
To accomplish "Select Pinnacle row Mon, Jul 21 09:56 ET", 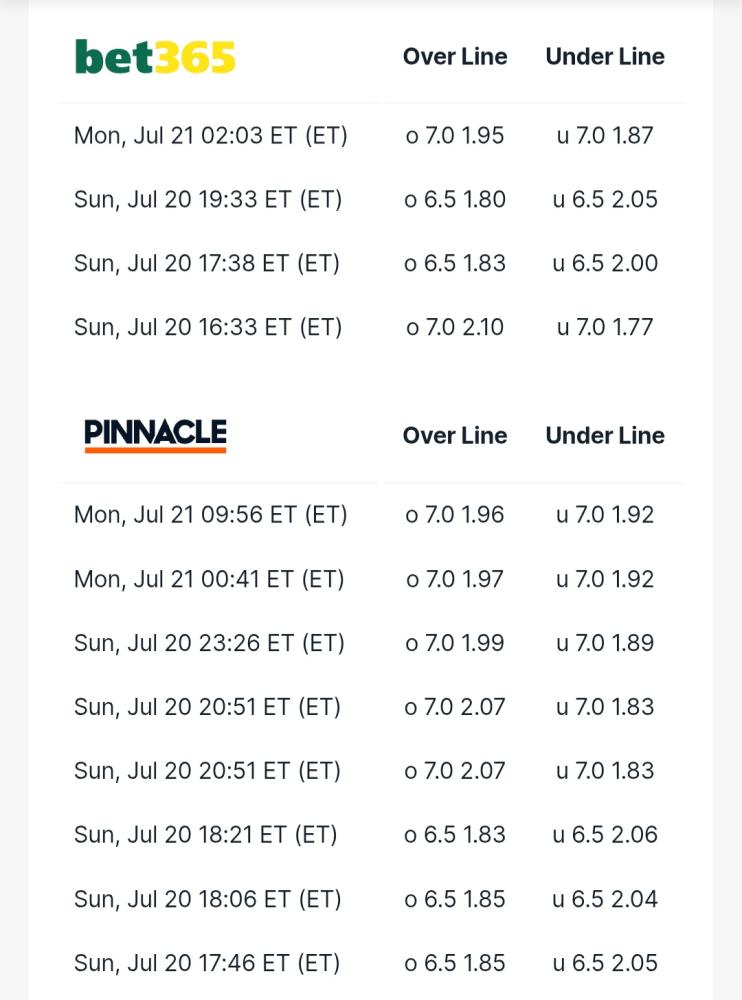I will (x=370, y=515).
